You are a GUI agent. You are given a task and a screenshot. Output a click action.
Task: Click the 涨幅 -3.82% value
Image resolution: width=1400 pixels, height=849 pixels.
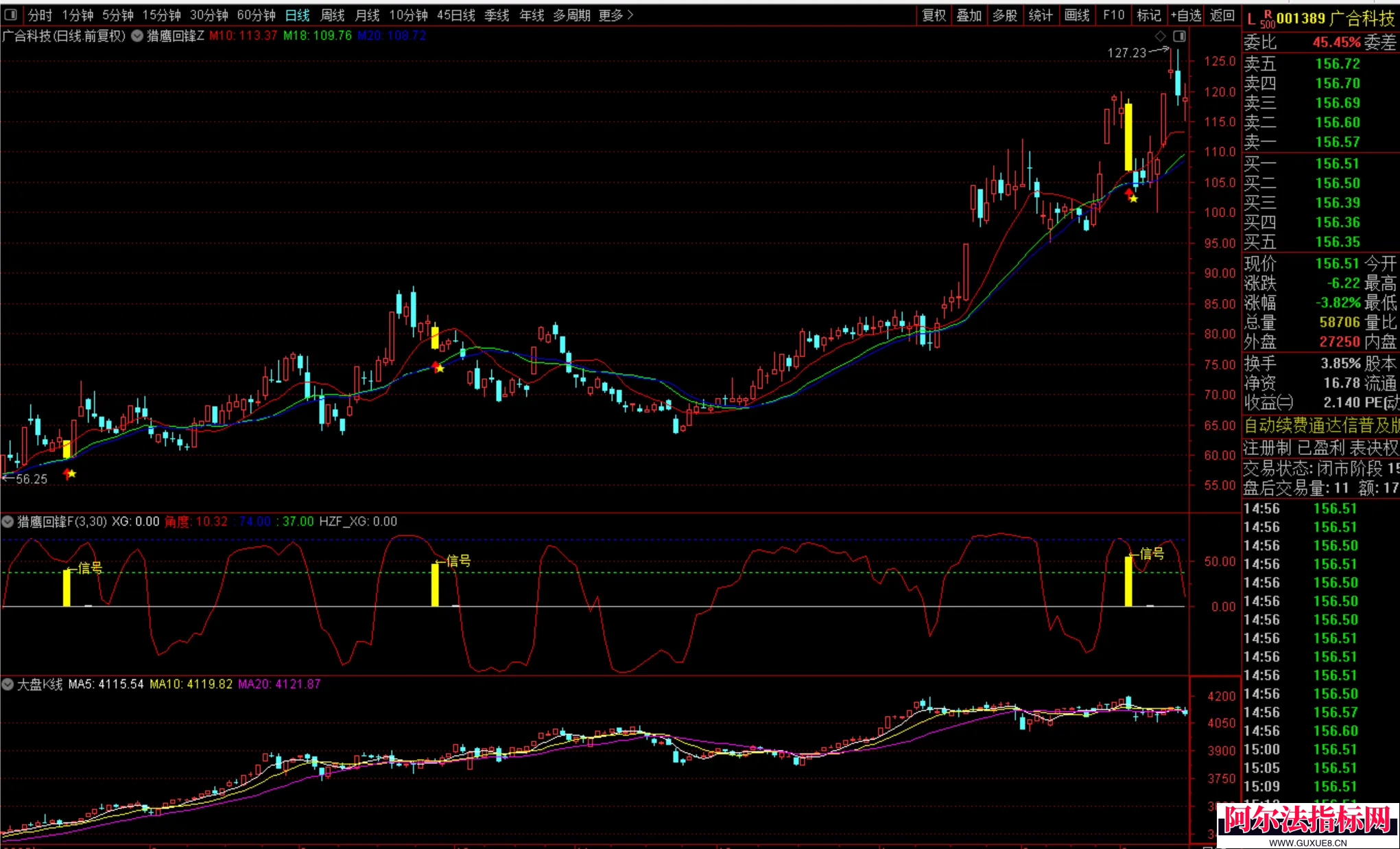tap(1338, 303)
